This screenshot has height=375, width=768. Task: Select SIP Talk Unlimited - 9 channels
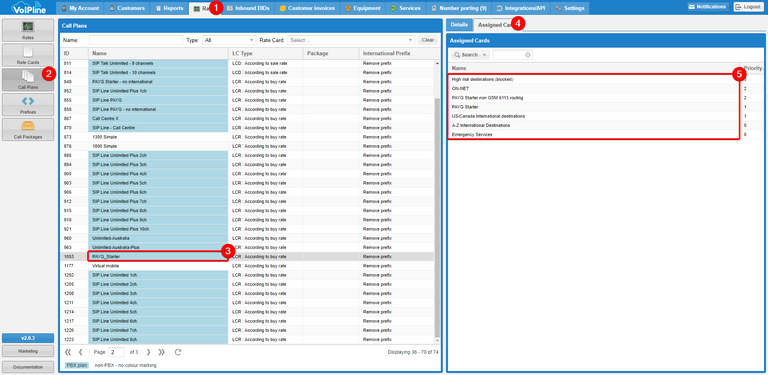246,64
